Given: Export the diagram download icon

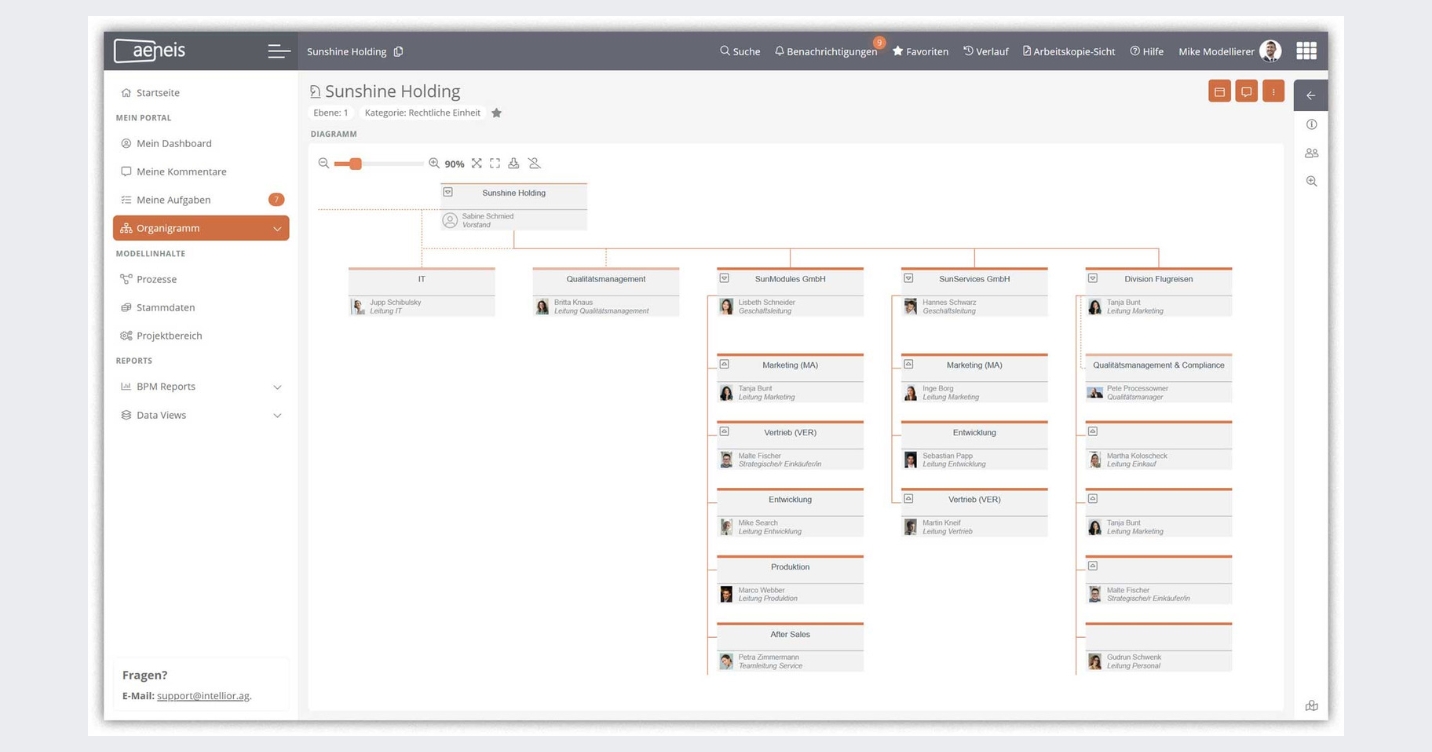Looking at the screenshot, I should 514,163.
